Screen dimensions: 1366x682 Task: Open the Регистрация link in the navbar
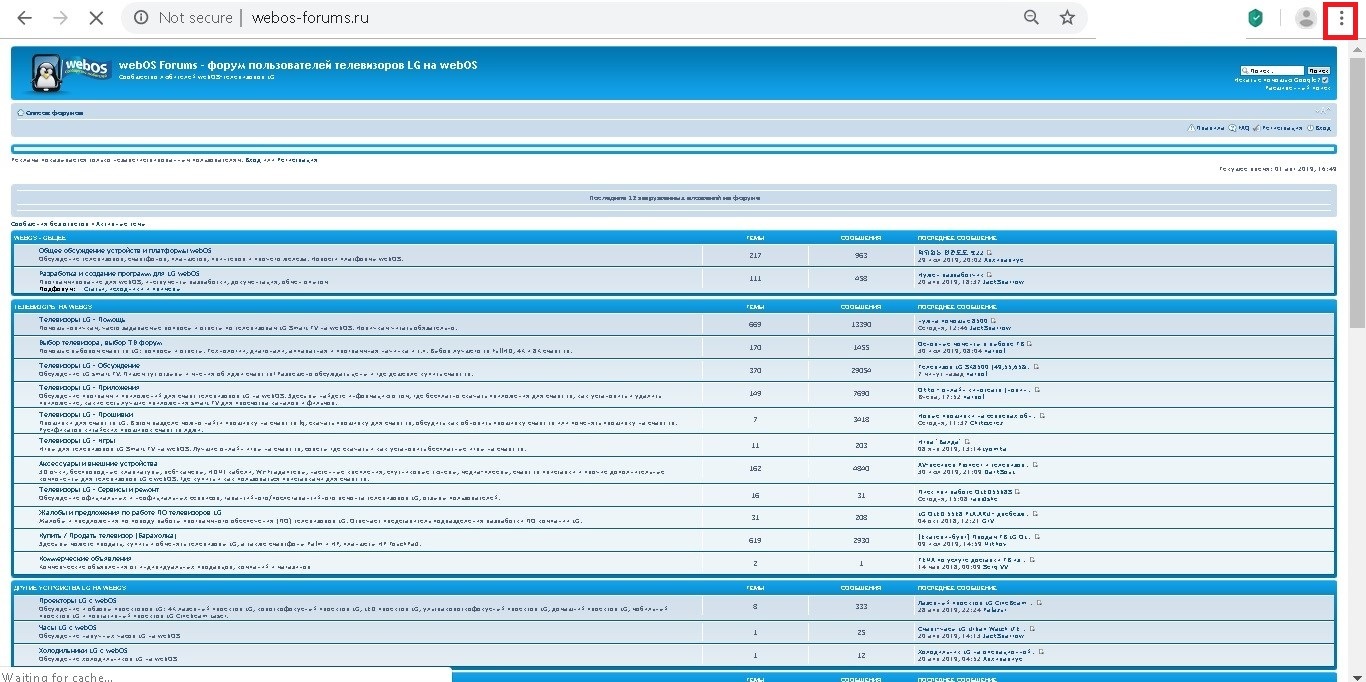click(1282, 128)
